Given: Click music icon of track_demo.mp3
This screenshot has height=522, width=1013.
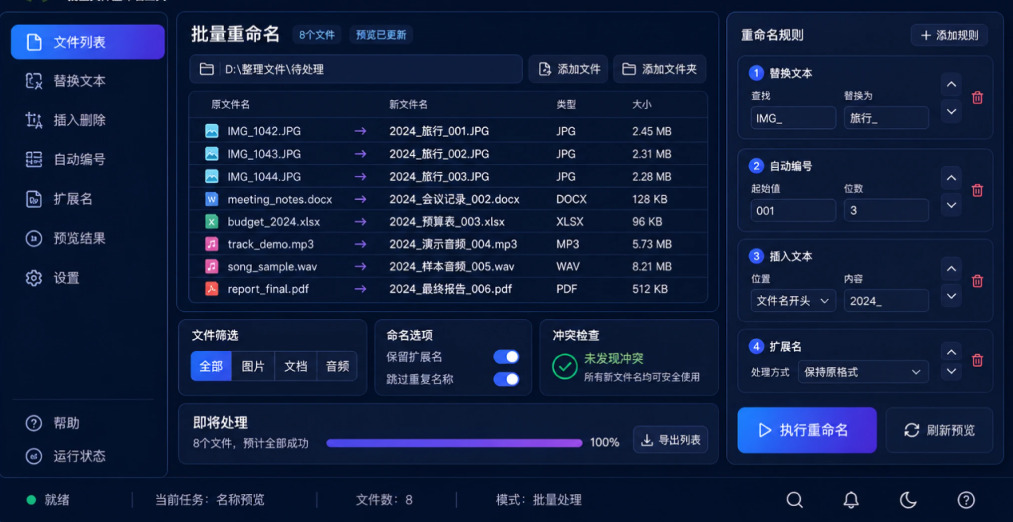Looking at the screenshot, I should (211, 244).
